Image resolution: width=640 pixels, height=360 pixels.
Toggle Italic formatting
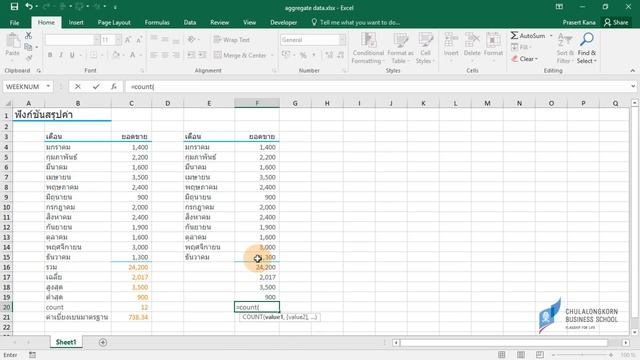pyautogui.click(x=61, y=55)
